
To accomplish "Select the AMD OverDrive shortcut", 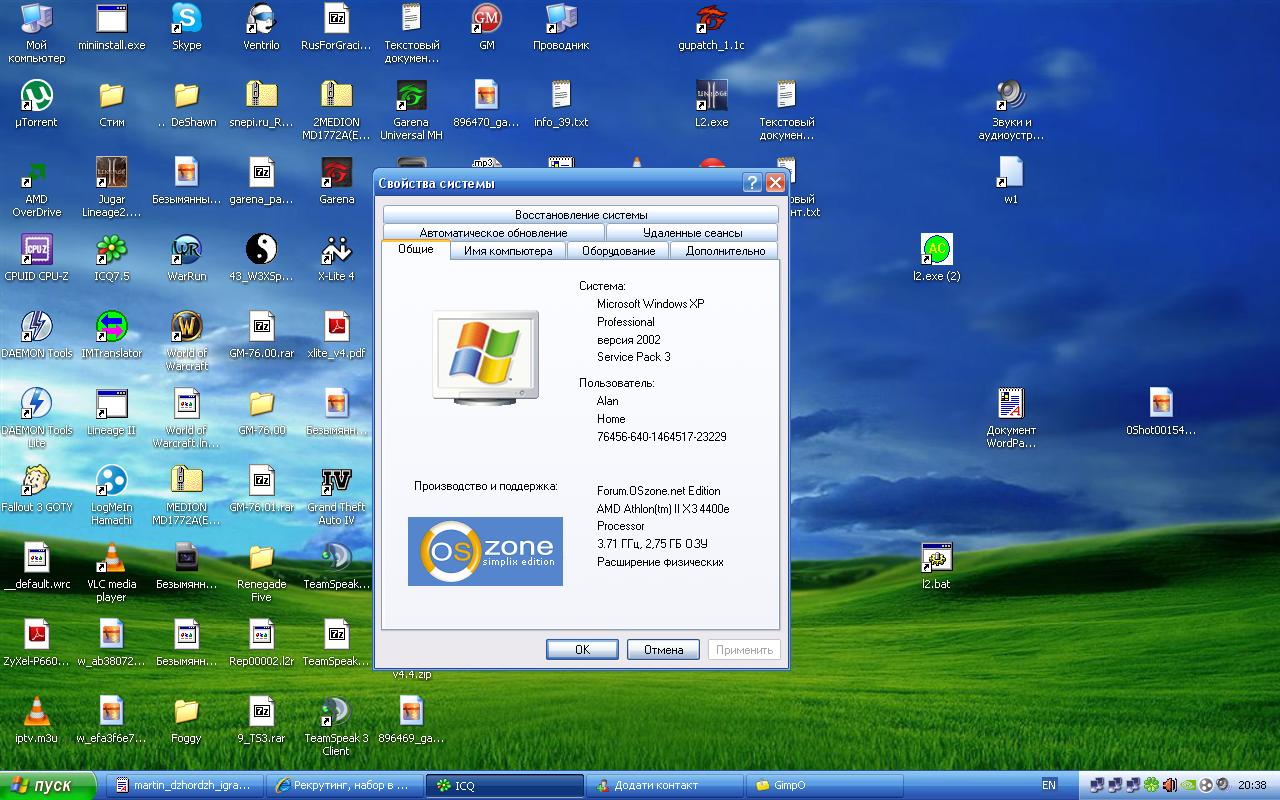I will [36, 187].
